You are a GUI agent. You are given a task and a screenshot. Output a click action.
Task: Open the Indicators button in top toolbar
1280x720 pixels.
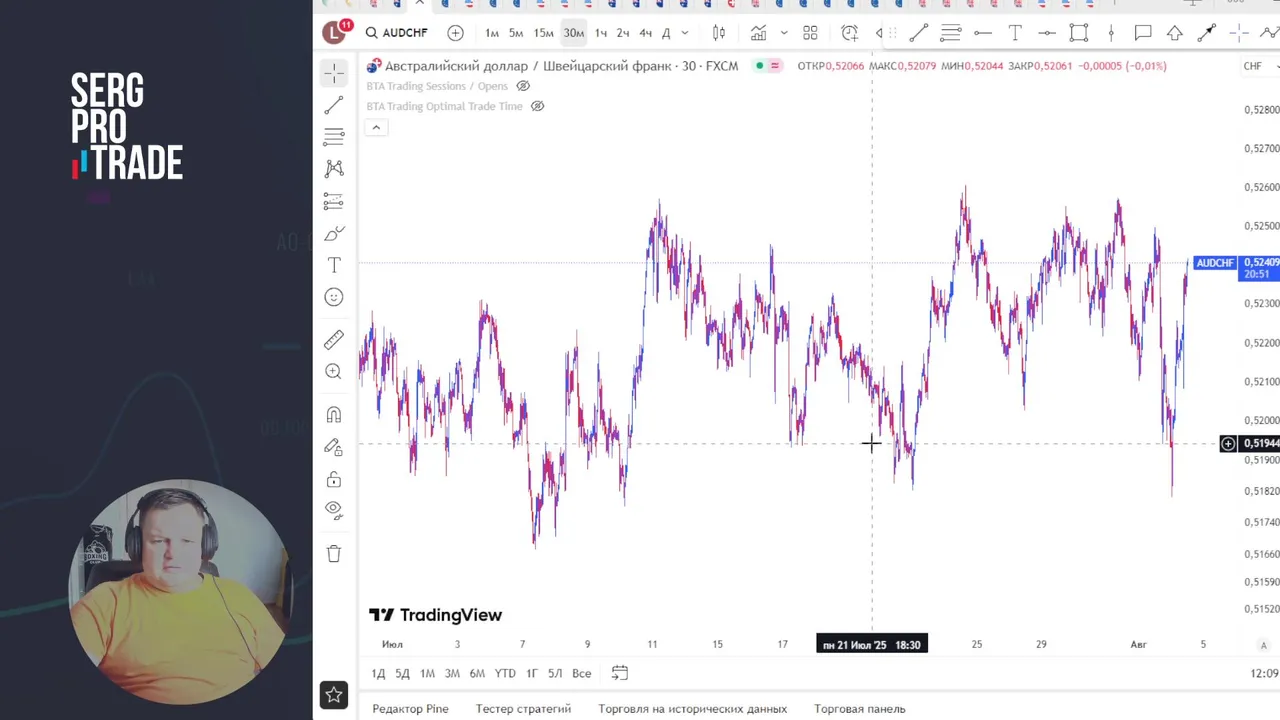coord(759,33)
